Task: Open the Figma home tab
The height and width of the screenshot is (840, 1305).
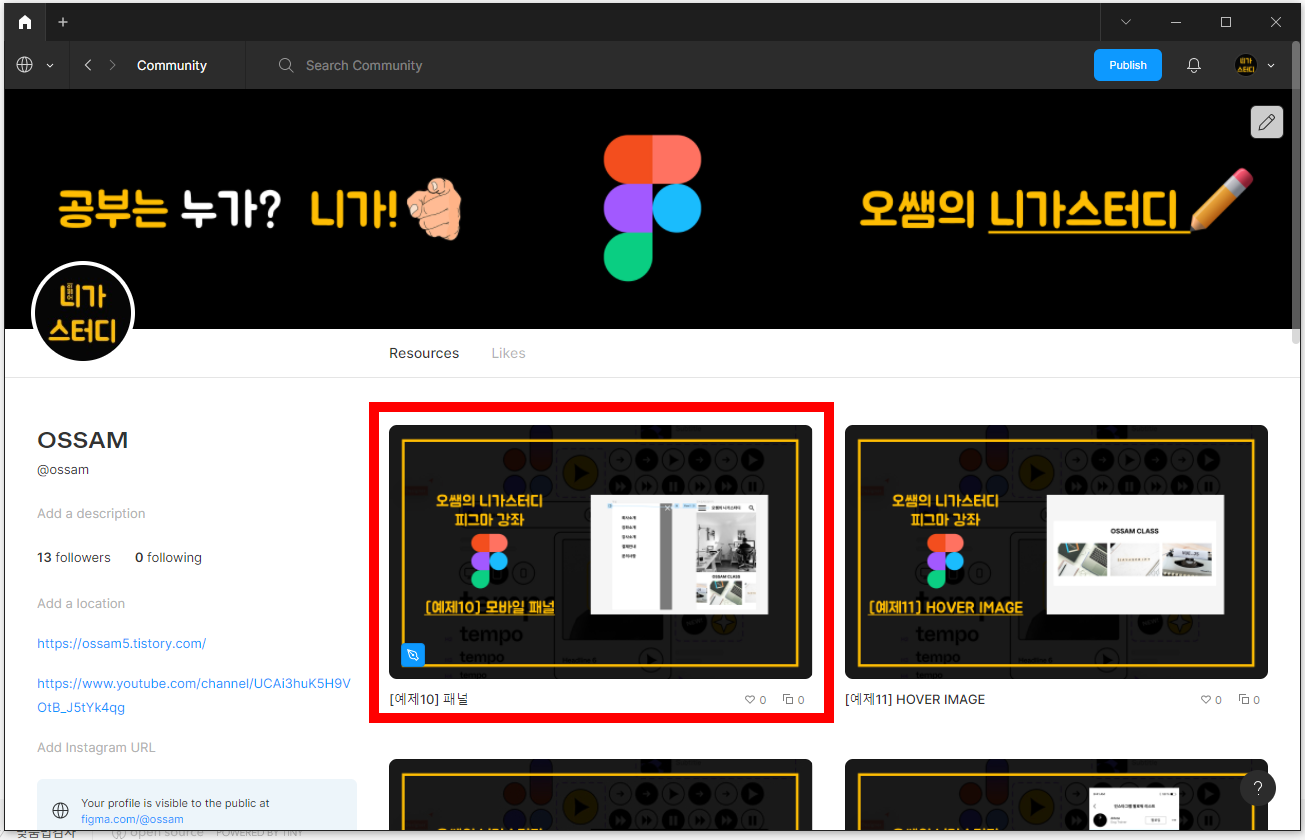Action: point(25,22)
